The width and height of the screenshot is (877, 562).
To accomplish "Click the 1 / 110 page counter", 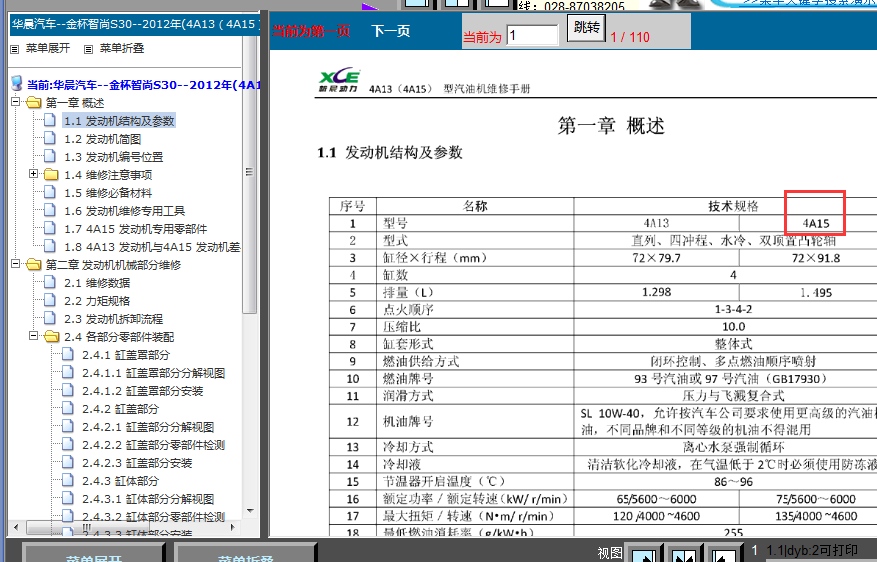I will [630, 37].
